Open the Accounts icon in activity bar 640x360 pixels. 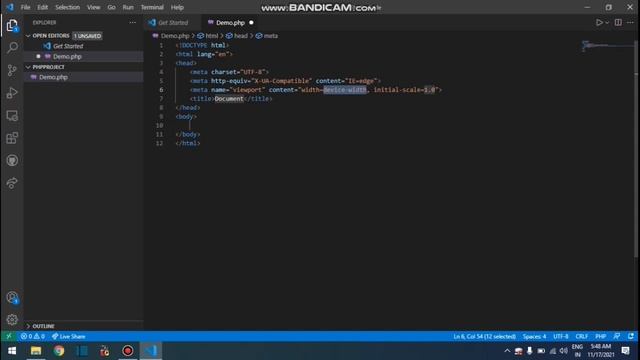tap(12, 298)
